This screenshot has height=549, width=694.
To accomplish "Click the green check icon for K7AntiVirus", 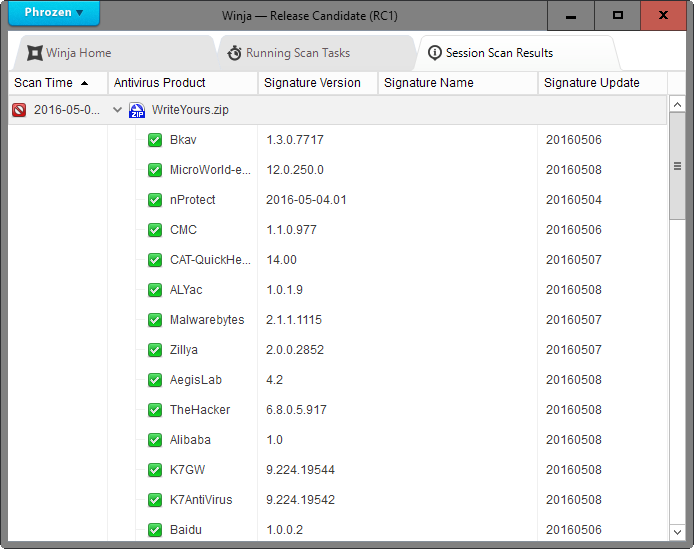I will (x=155, y=500).
